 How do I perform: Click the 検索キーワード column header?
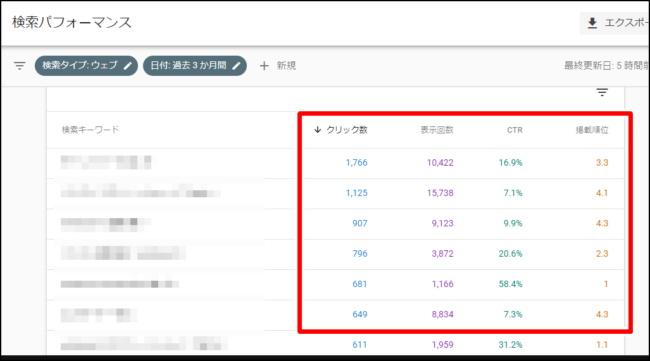click(x=90, y=130)
